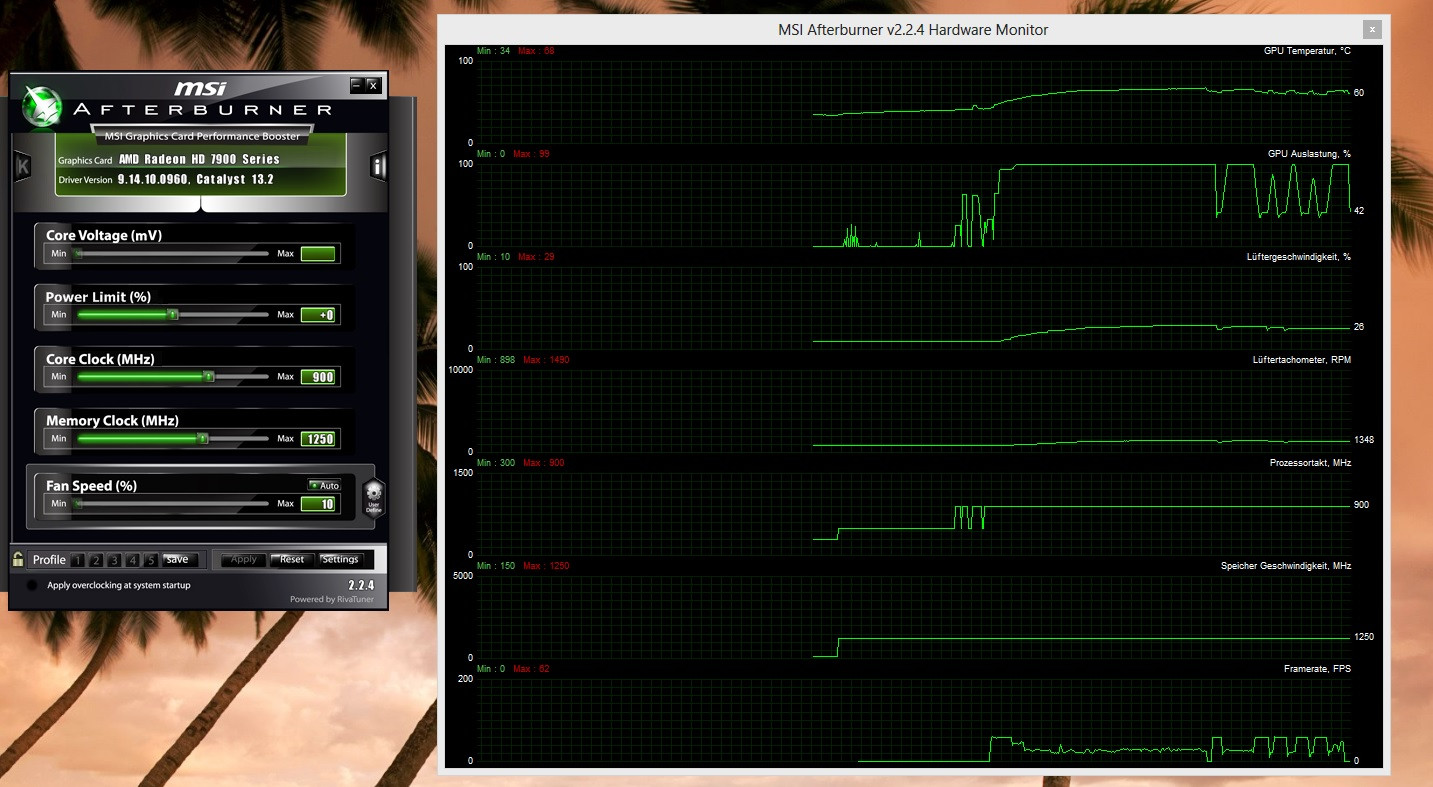Click the Fan Speed 10 value box
1433x787 pixels.
(x=319, y=504)
